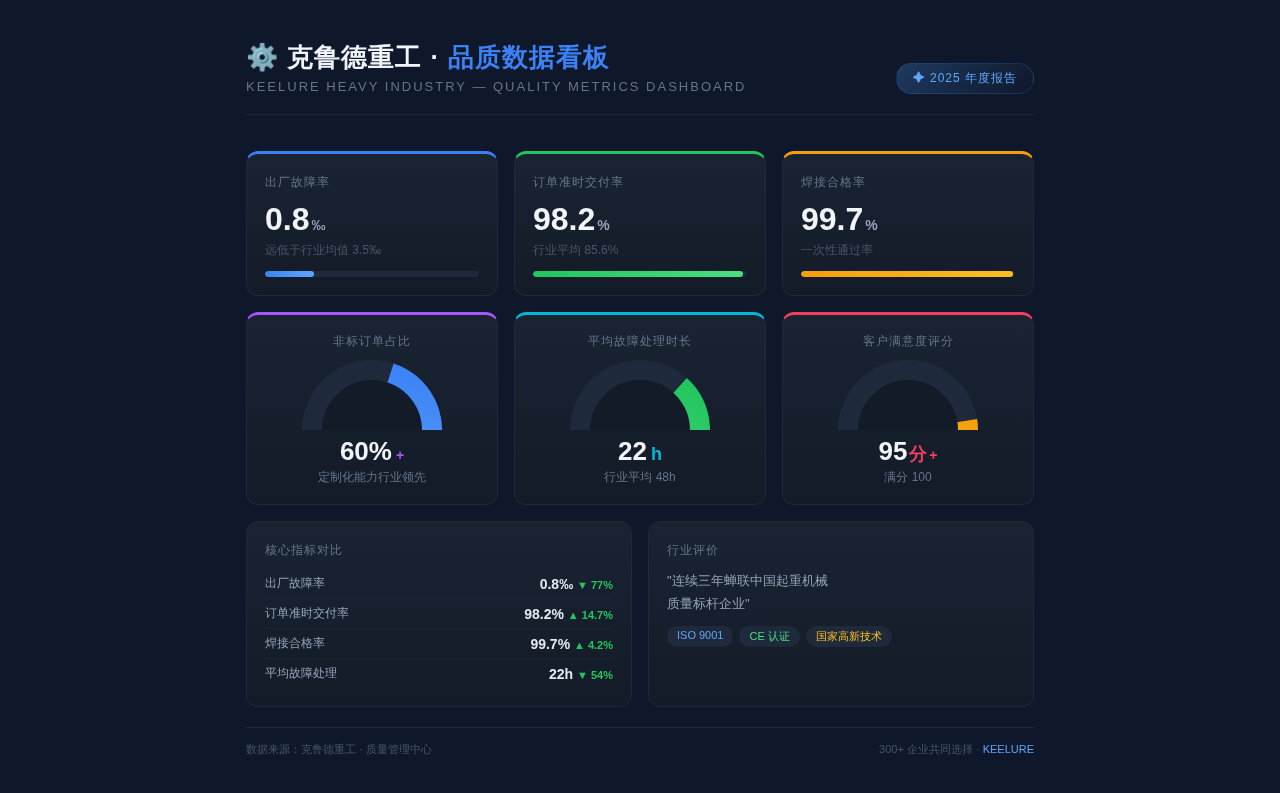This screenshot has height=793, width=1280.
Task: Click the 出厂故障率 card value 0.8‰
Action: point(295,219)
